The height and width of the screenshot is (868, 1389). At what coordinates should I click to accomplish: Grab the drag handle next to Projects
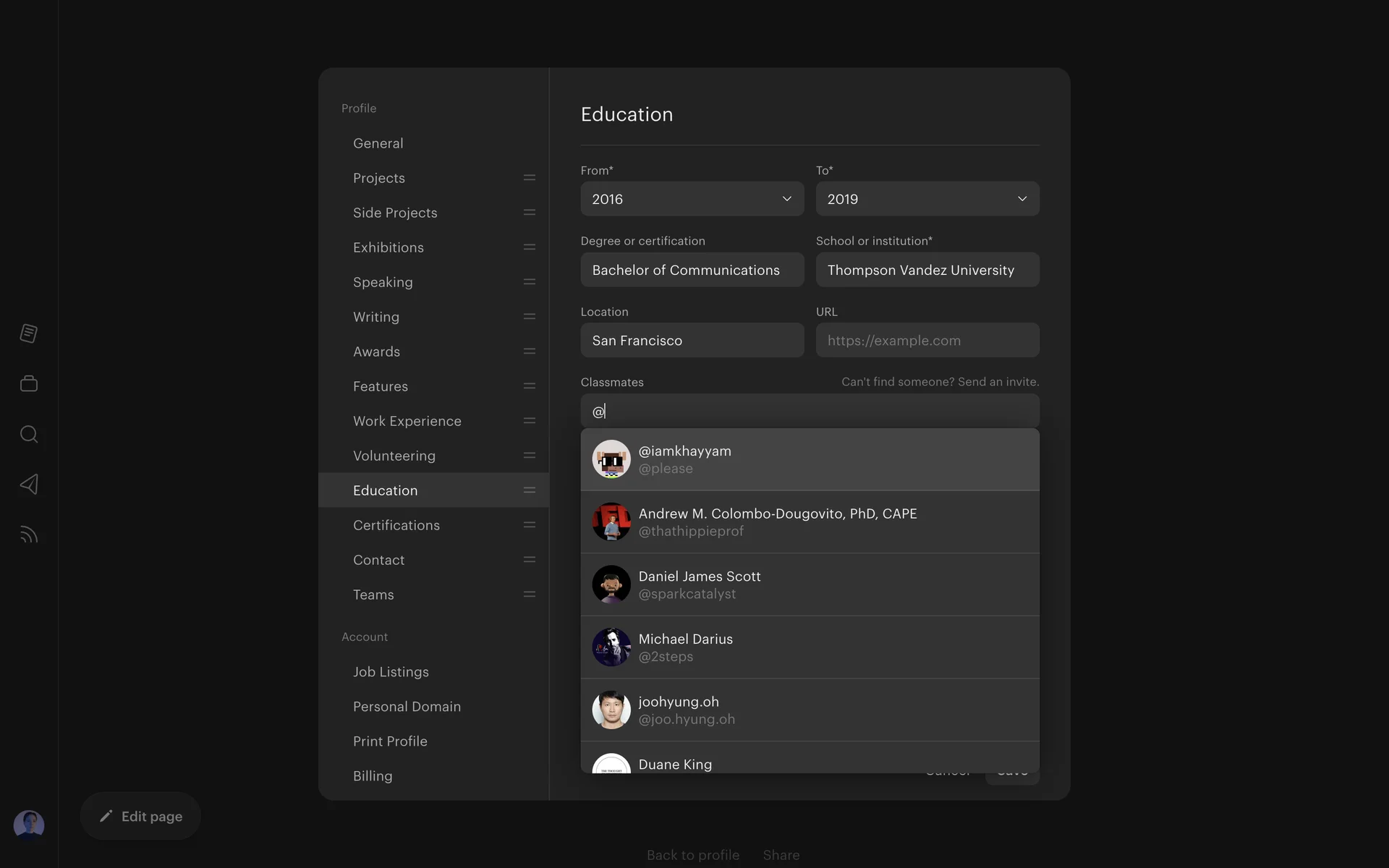tap(529, 178)
